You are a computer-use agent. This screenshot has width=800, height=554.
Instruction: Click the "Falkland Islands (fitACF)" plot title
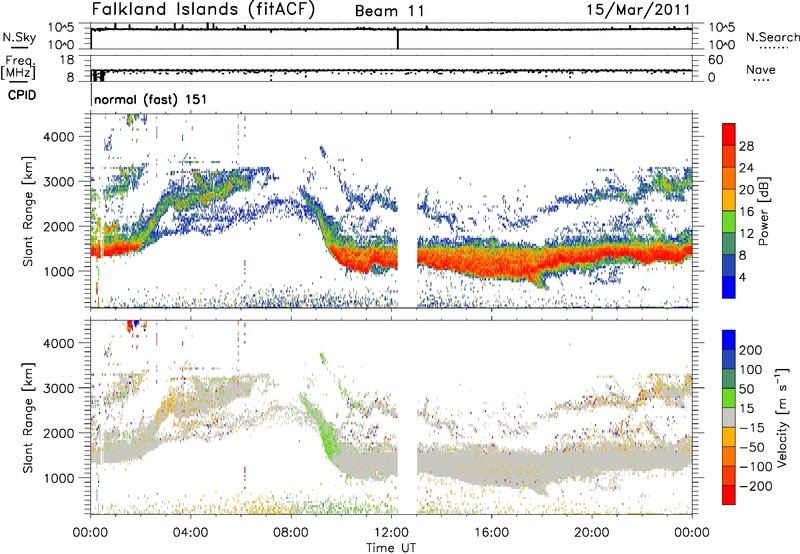tap(203, 9)
